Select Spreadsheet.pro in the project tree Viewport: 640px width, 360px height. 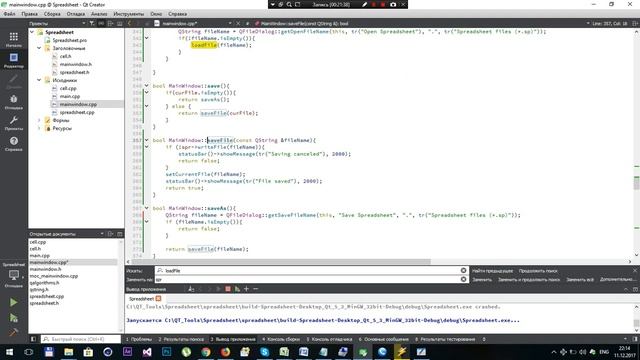(x=69, y=40)
